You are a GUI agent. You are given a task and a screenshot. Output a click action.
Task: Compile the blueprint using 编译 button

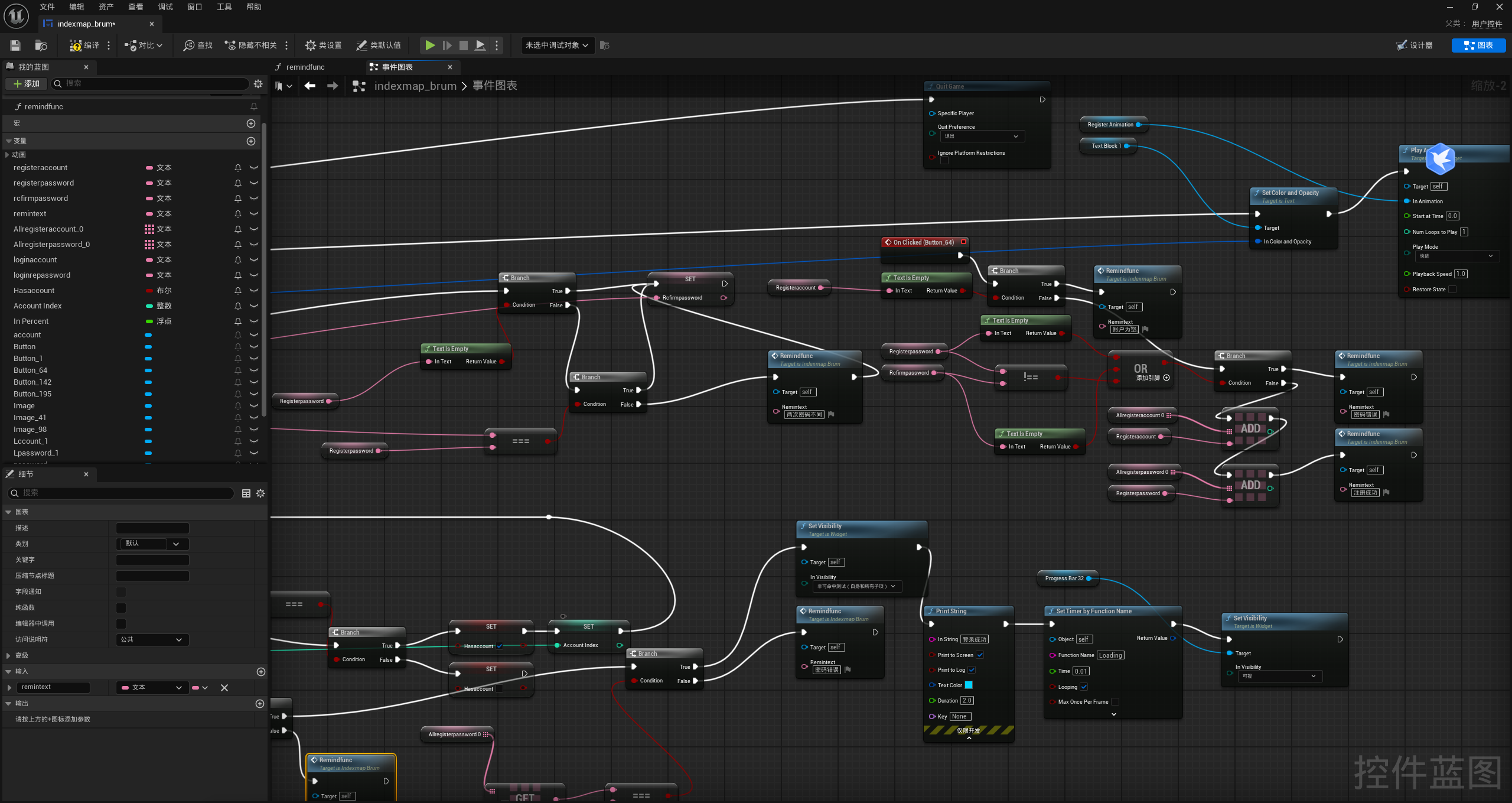[84, 45]
